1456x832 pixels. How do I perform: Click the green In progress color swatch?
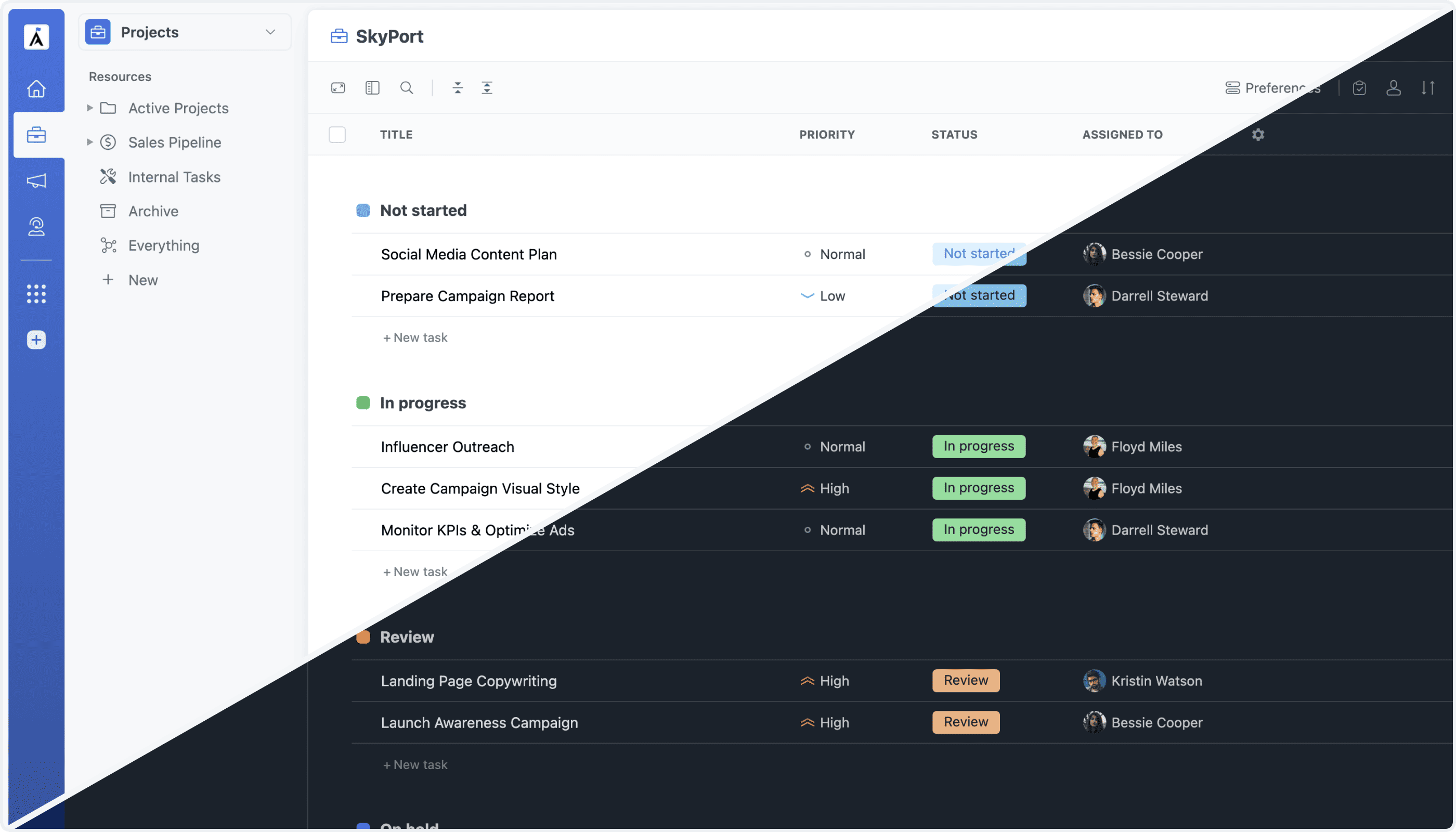(x=363, y=403)
